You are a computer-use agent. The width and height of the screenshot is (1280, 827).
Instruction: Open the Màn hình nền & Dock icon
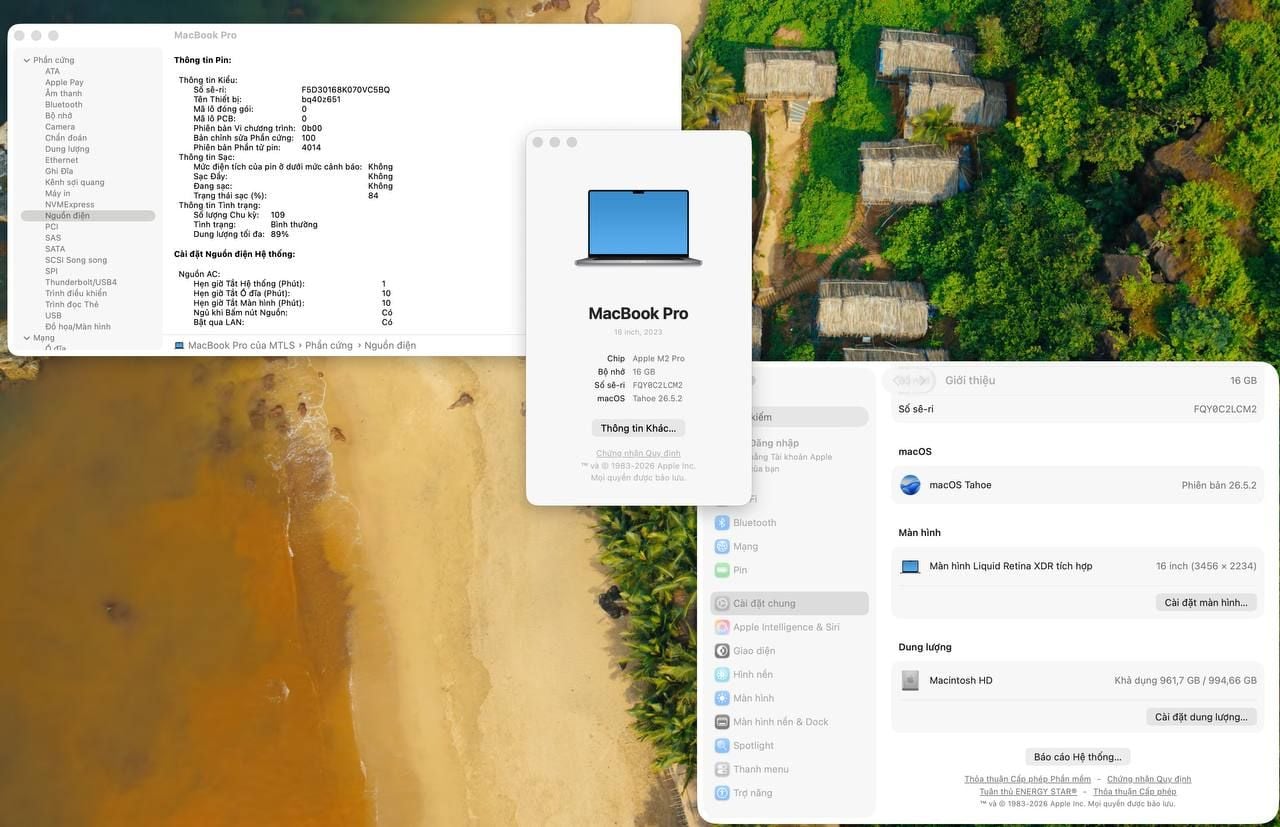point(722,722)
